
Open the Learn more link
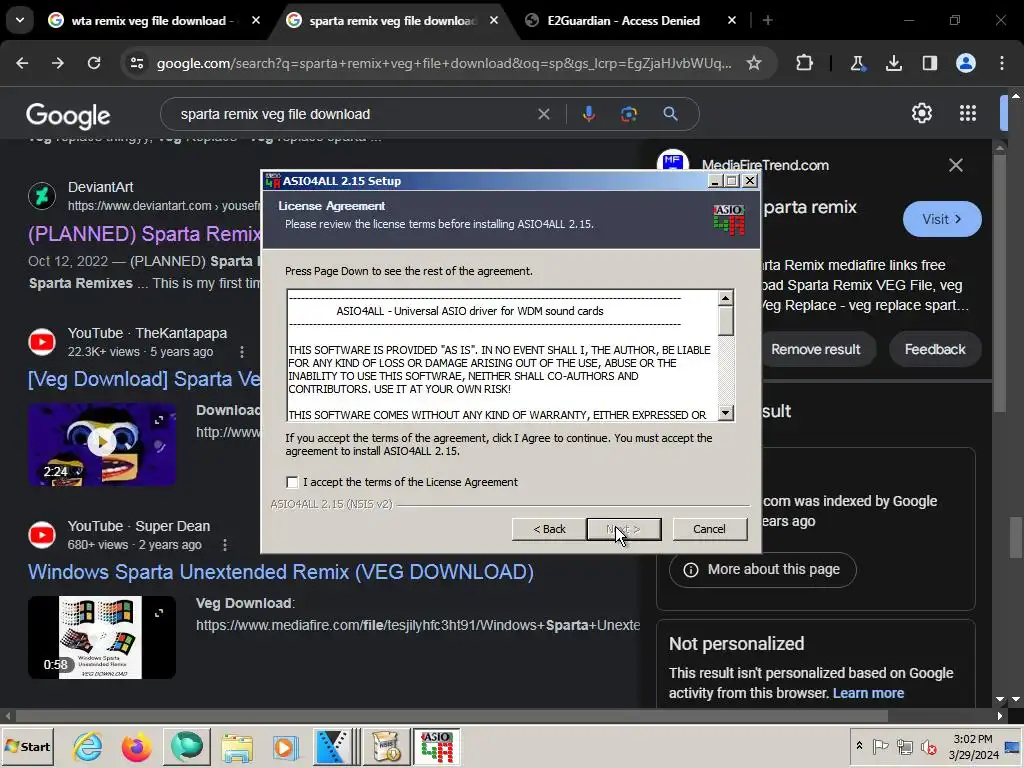click(868, 693)
